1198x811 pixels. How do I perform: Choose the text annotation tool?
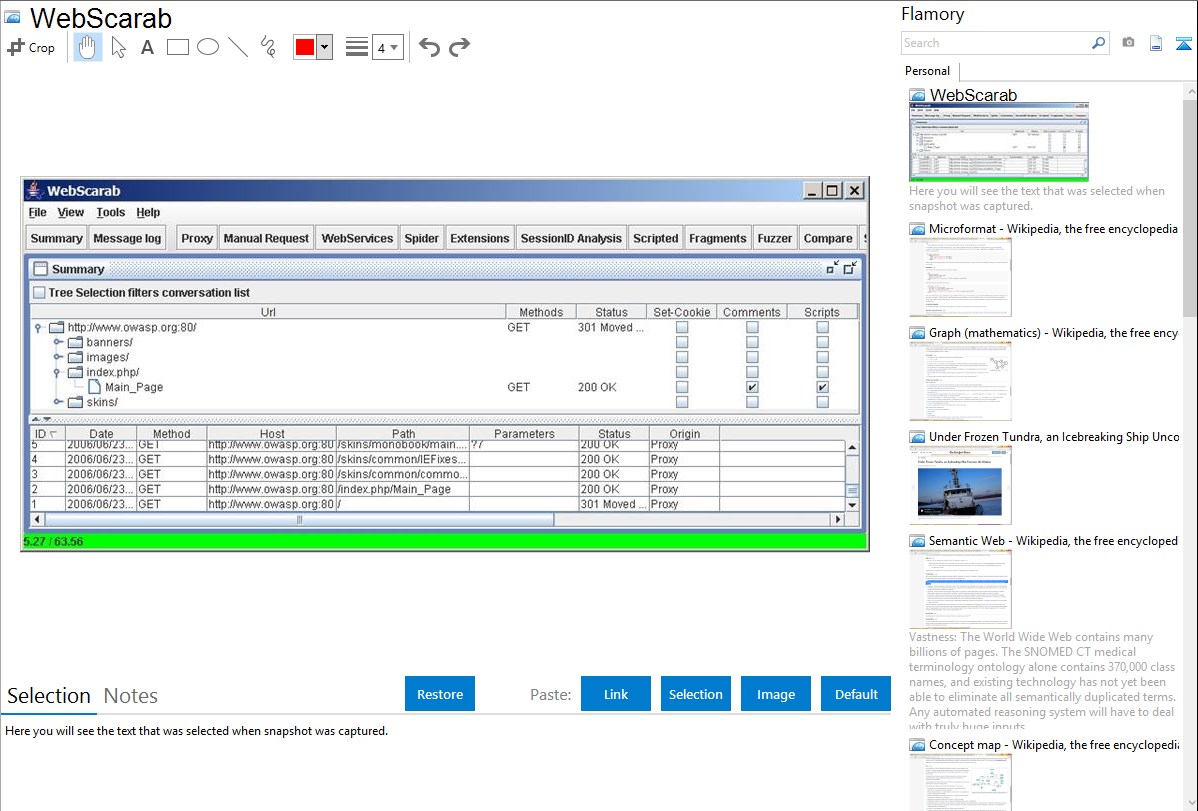[x=147, y=47]
